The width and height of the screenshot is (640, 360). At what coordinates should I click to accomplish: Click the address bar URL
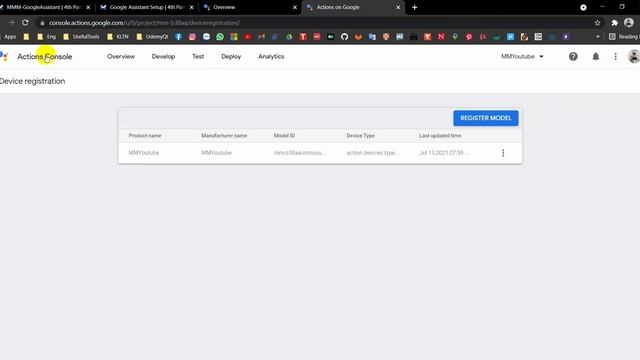[x=144, y=23]
